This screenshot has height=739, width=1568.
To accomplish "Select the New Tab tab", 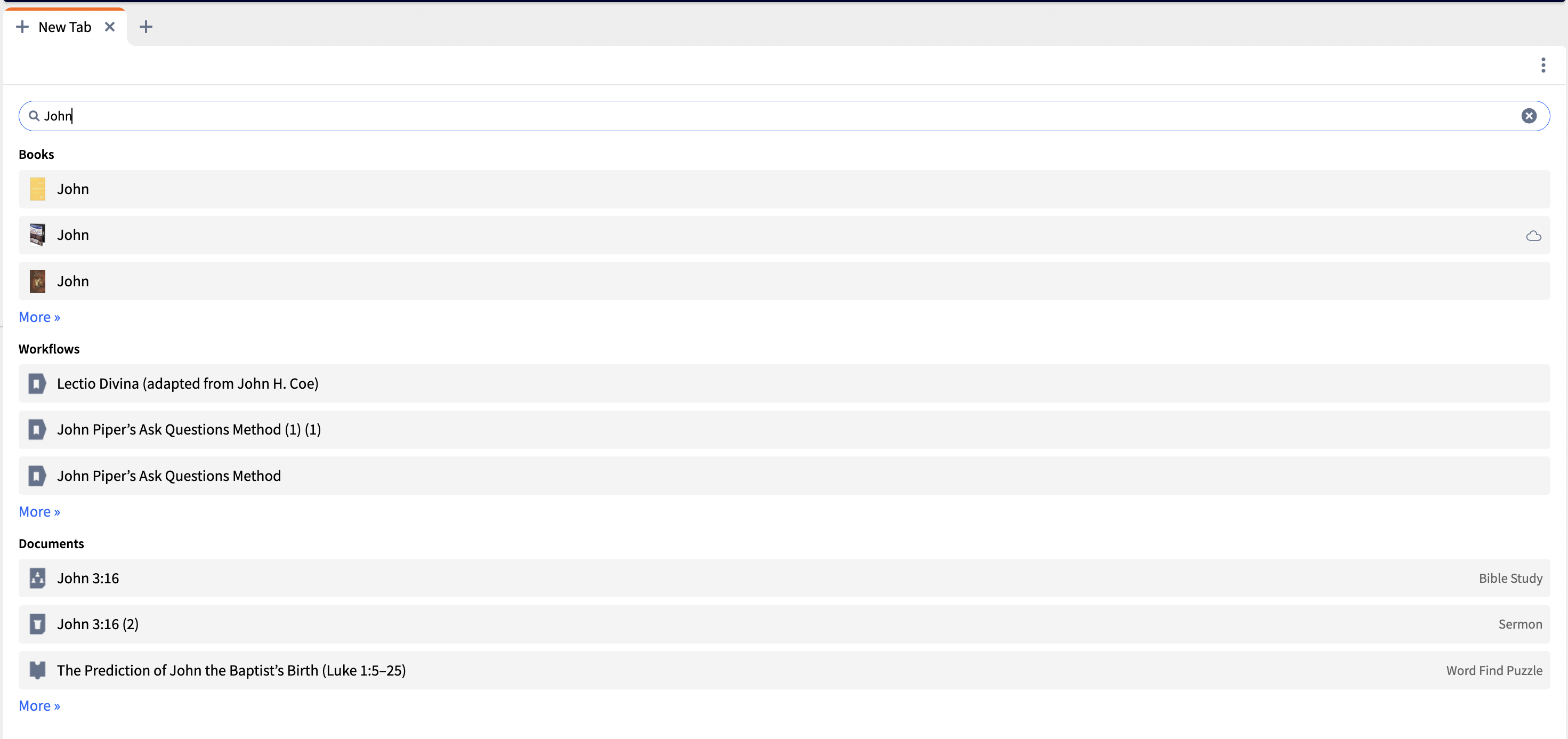I will [65, 27].
